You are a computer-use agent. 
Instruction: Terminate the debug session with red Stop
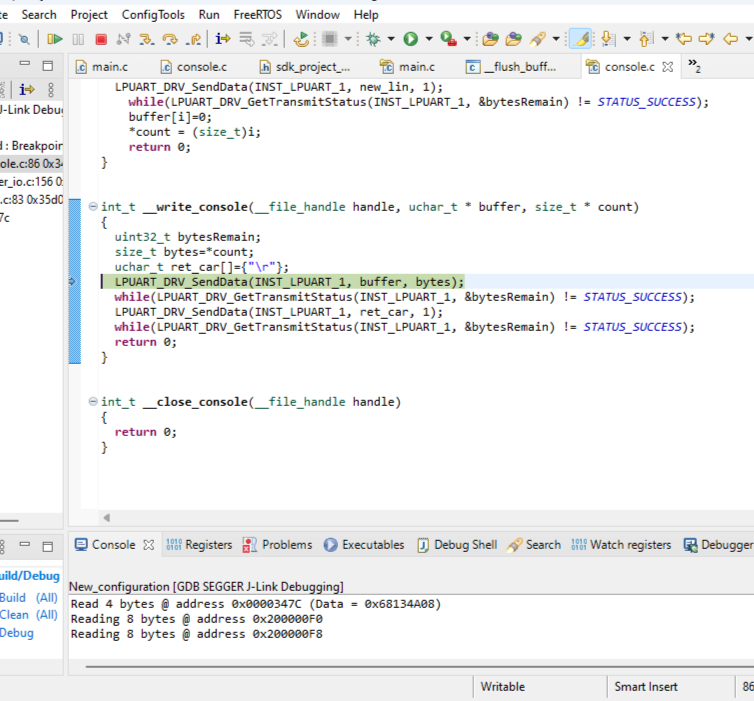101,39
